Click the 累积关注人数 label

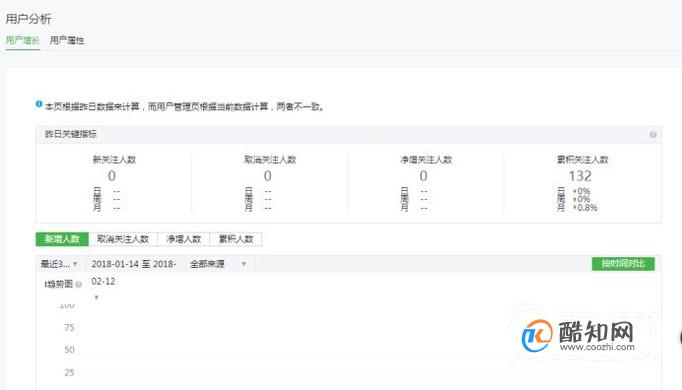coord(582,160)
